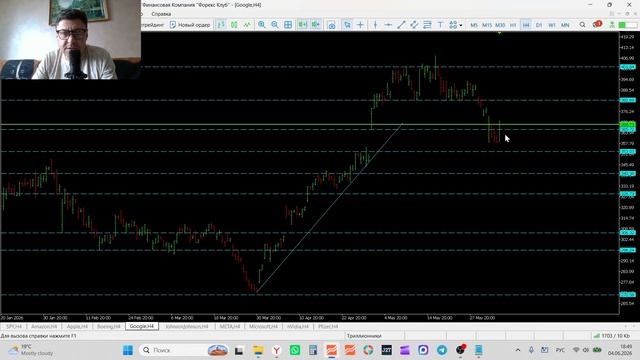
Task: Open notifications with red badge
Action: click(597, 24)
